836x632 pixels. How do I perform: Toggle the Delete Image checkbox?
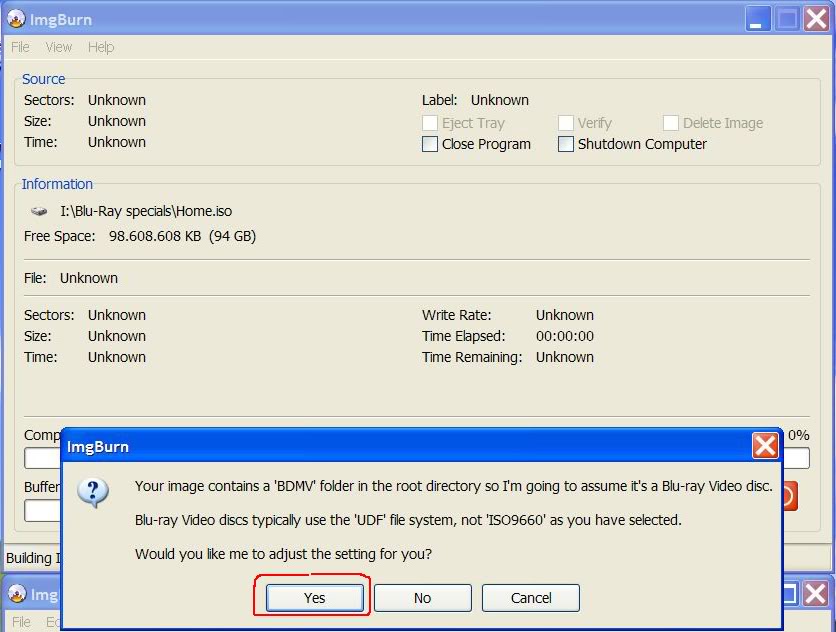(x=671, y=123)
